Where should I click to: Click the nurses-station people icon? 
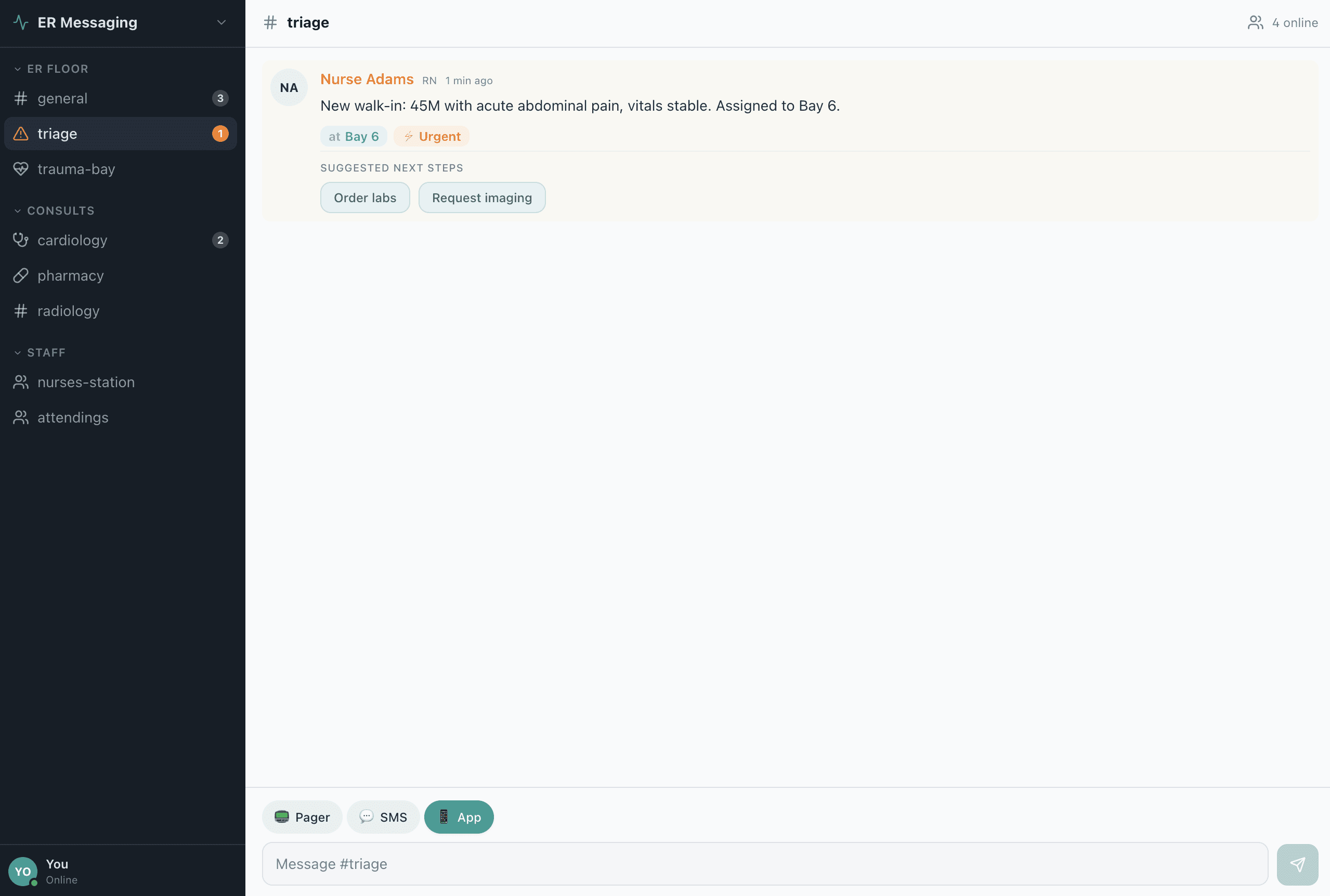(21, 381)
